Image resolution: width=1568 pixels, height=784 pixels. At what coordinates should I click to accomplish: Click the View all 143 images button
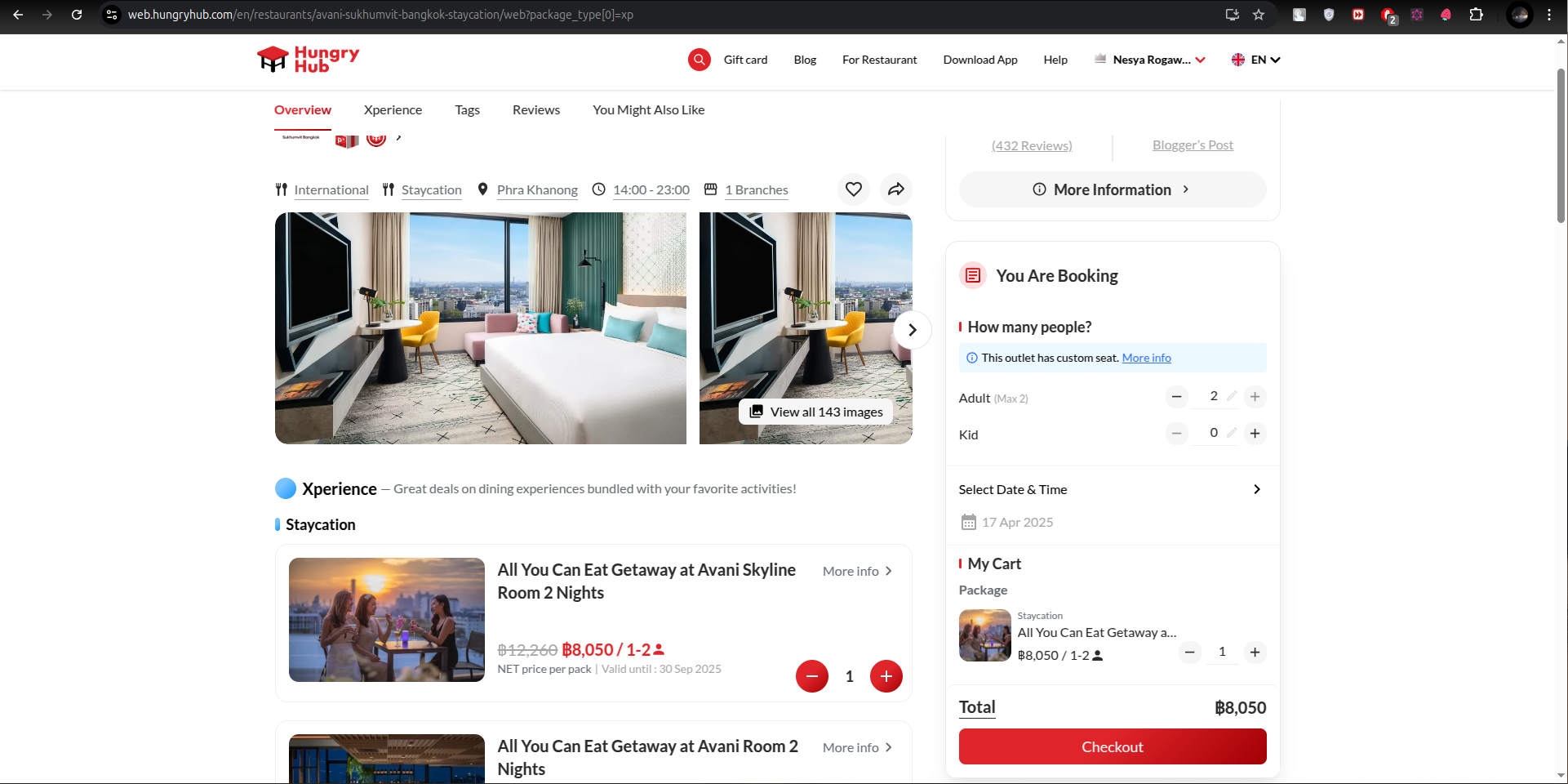815,412
